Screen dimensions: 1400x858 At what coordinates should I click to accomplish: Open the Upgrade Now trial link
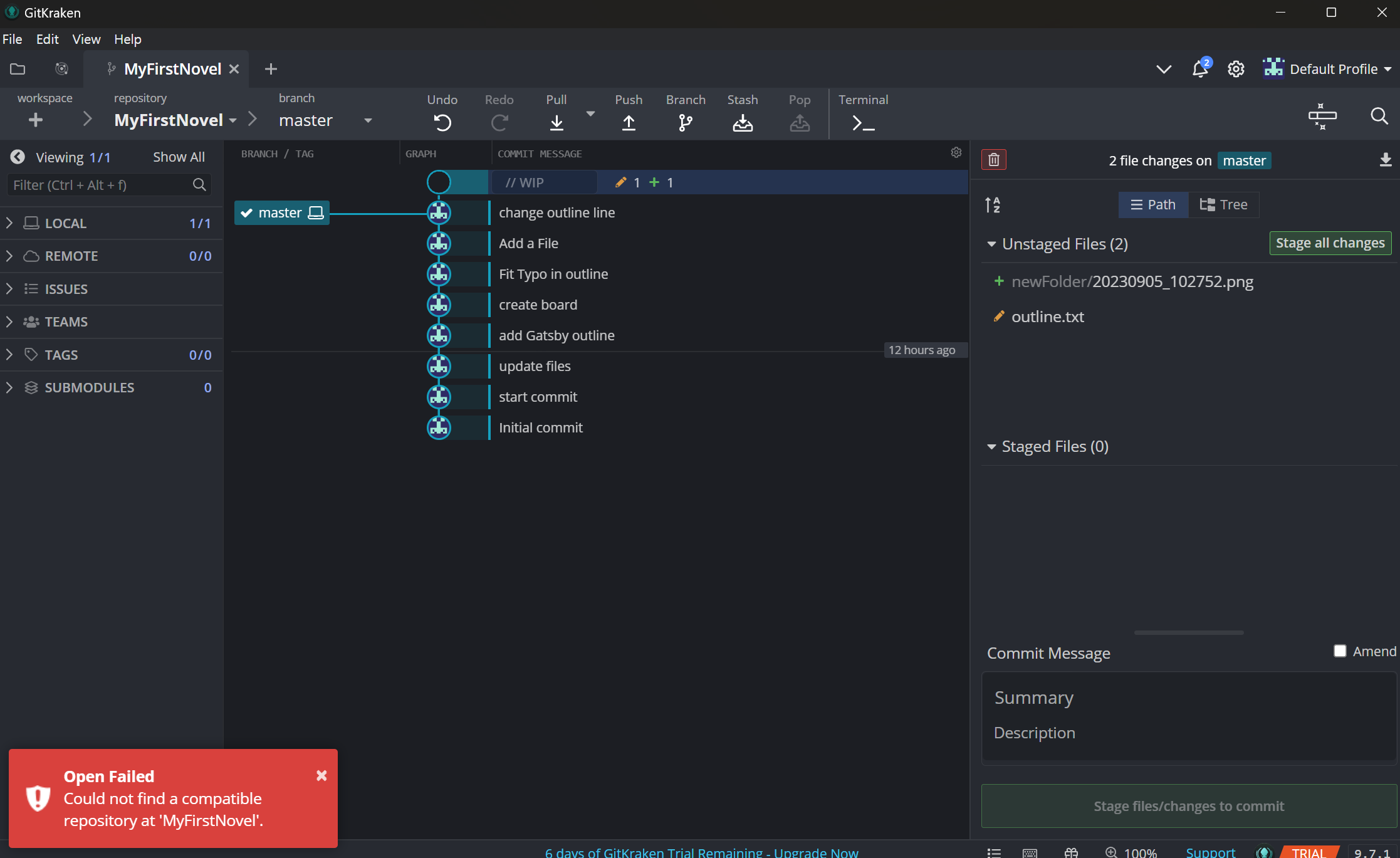[x=701, y=852]
